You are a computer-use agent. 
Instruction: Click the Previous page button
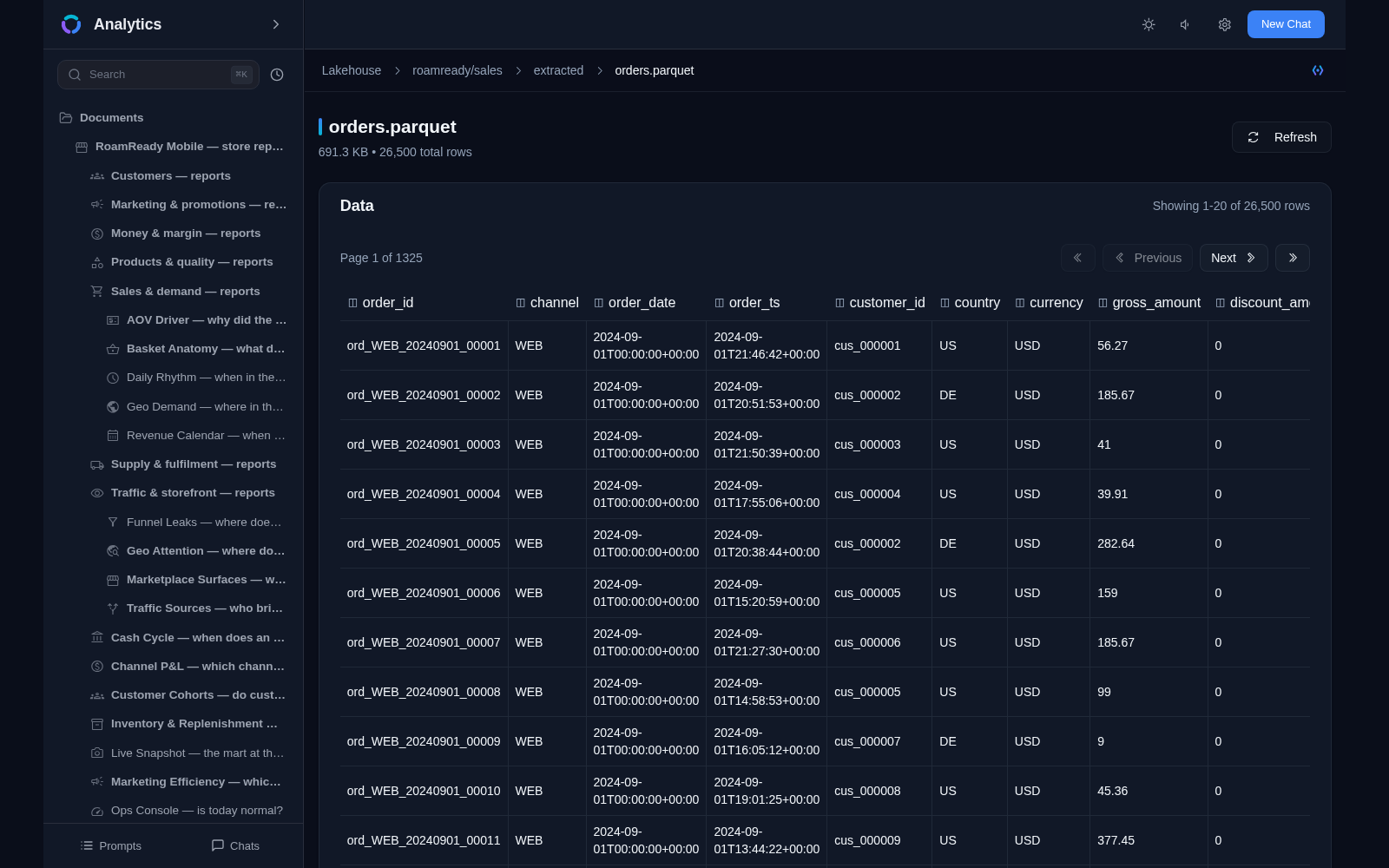(x=1148, y=258)
